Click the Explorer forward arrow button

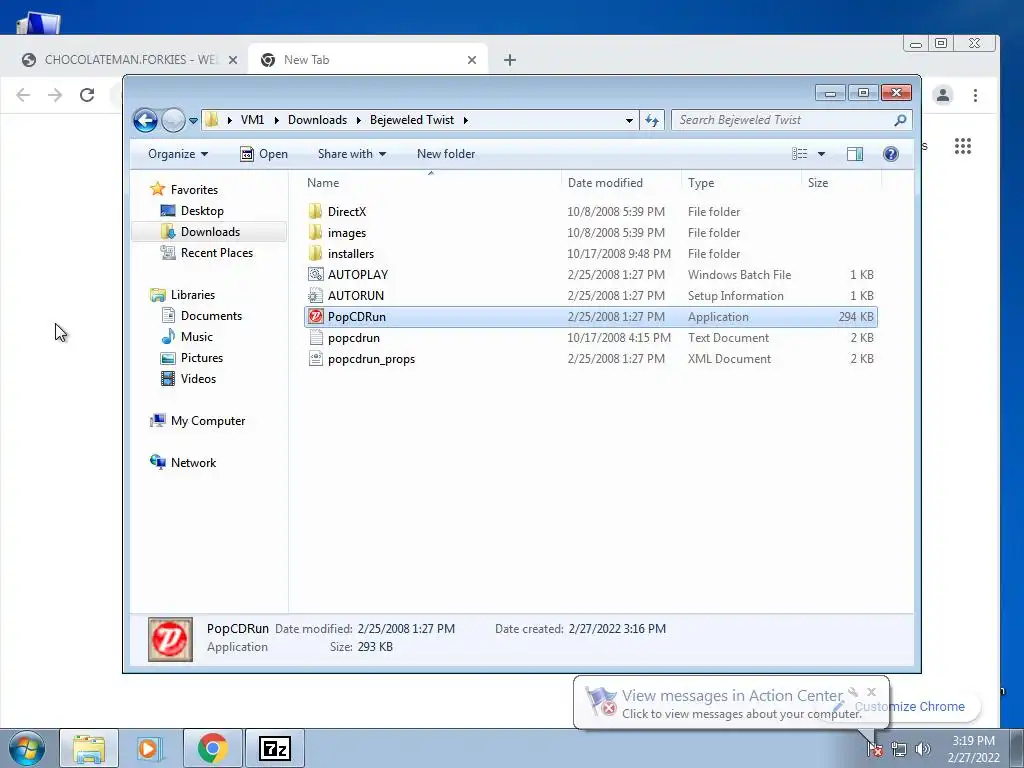[173, 120]
